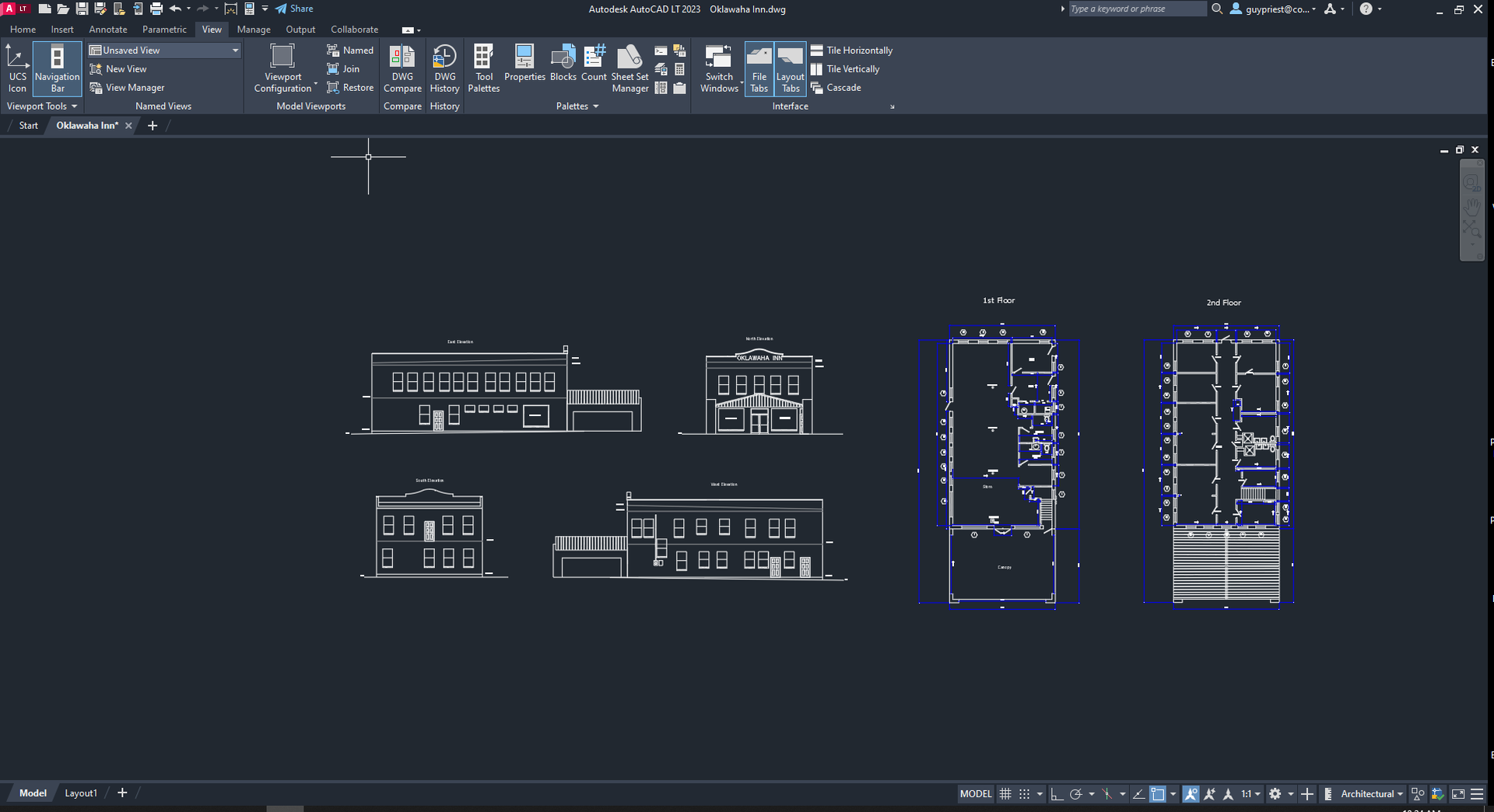Image resolution: width=1494 pixels, height=812 pixels.
Task: Open Tool Palettes panel
Action: [x=483, y=68]
